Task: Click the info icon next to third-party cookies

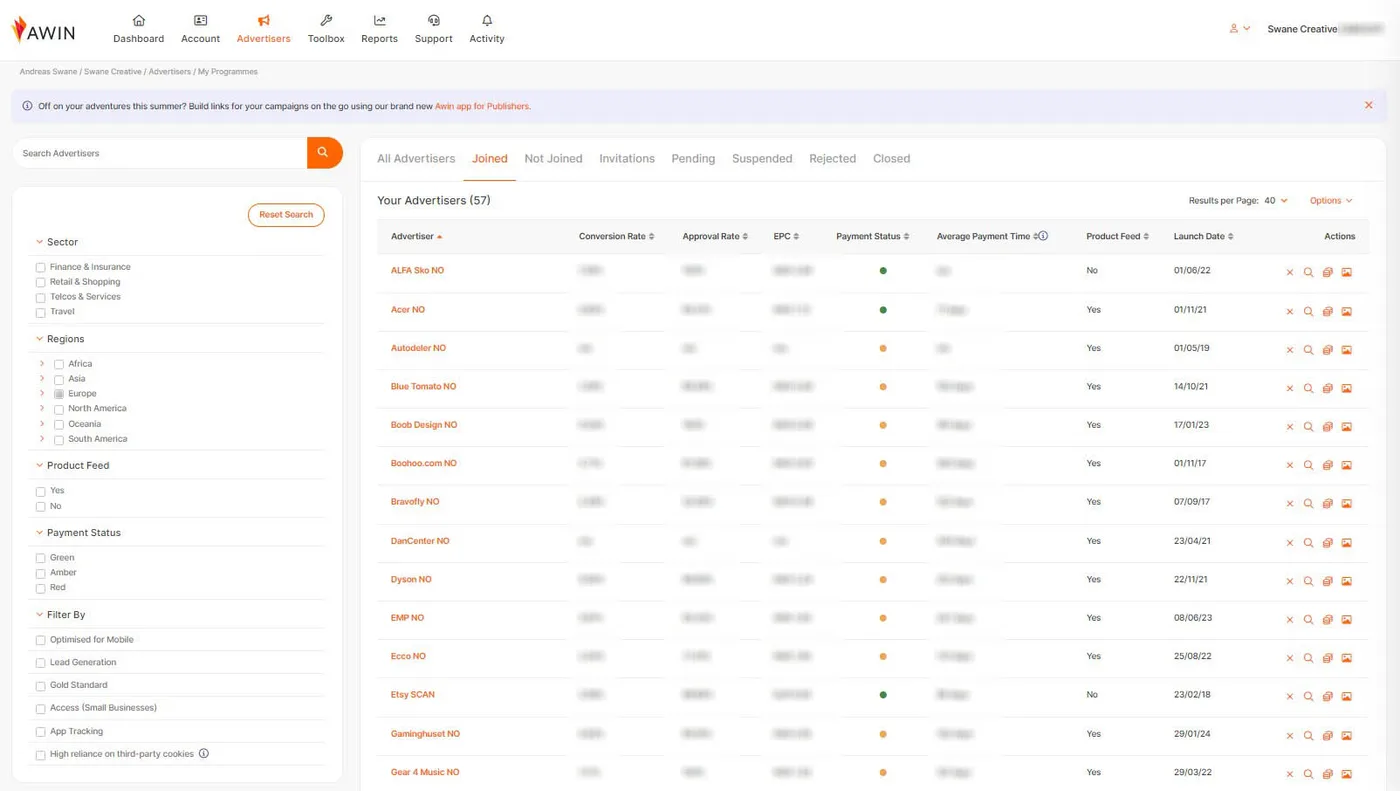Action: pos(204,754)
